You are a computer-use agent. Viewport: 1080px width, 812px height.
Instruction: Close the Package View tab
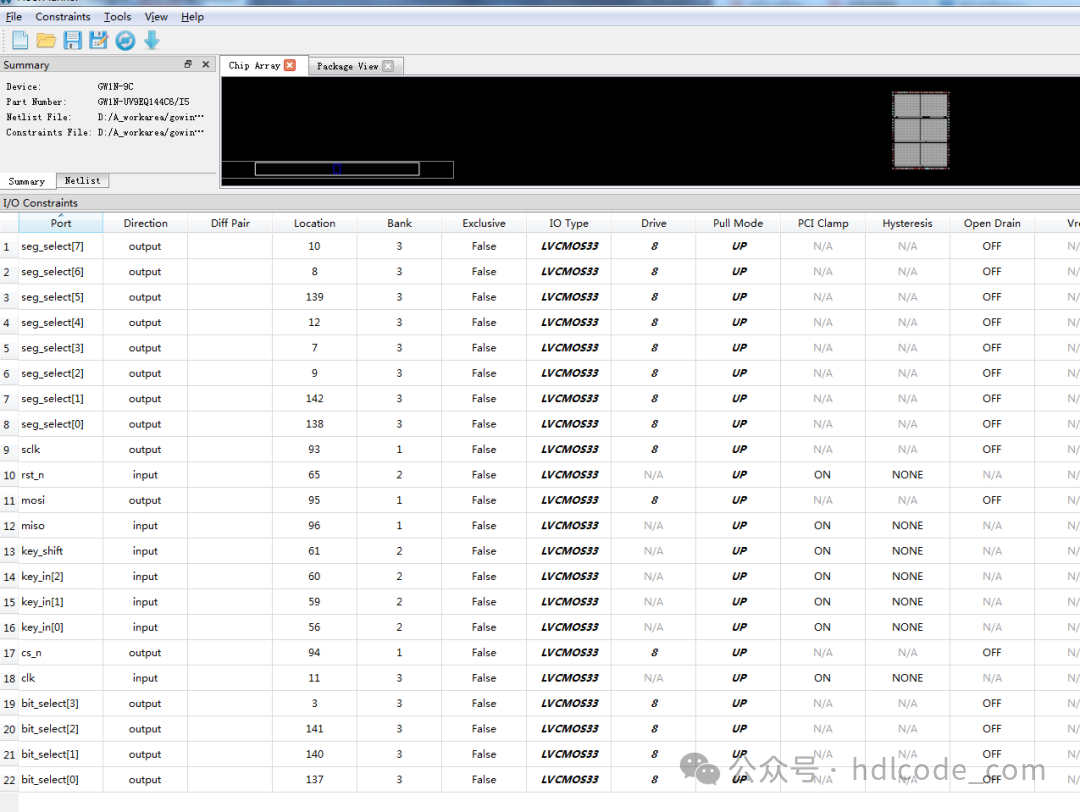click(388, 65)
